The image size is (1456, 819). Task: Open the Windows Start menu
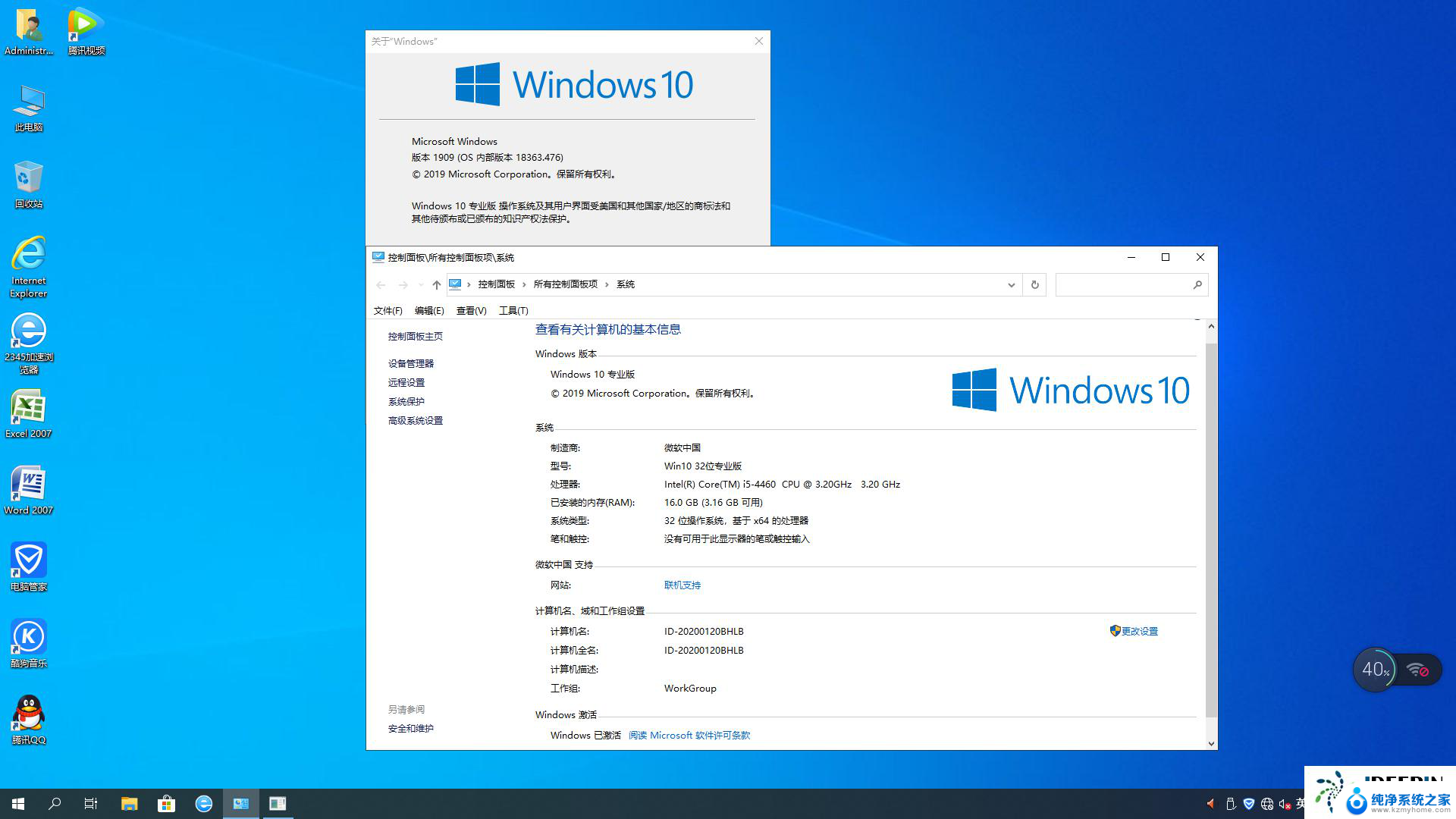(x=18, y=804)
